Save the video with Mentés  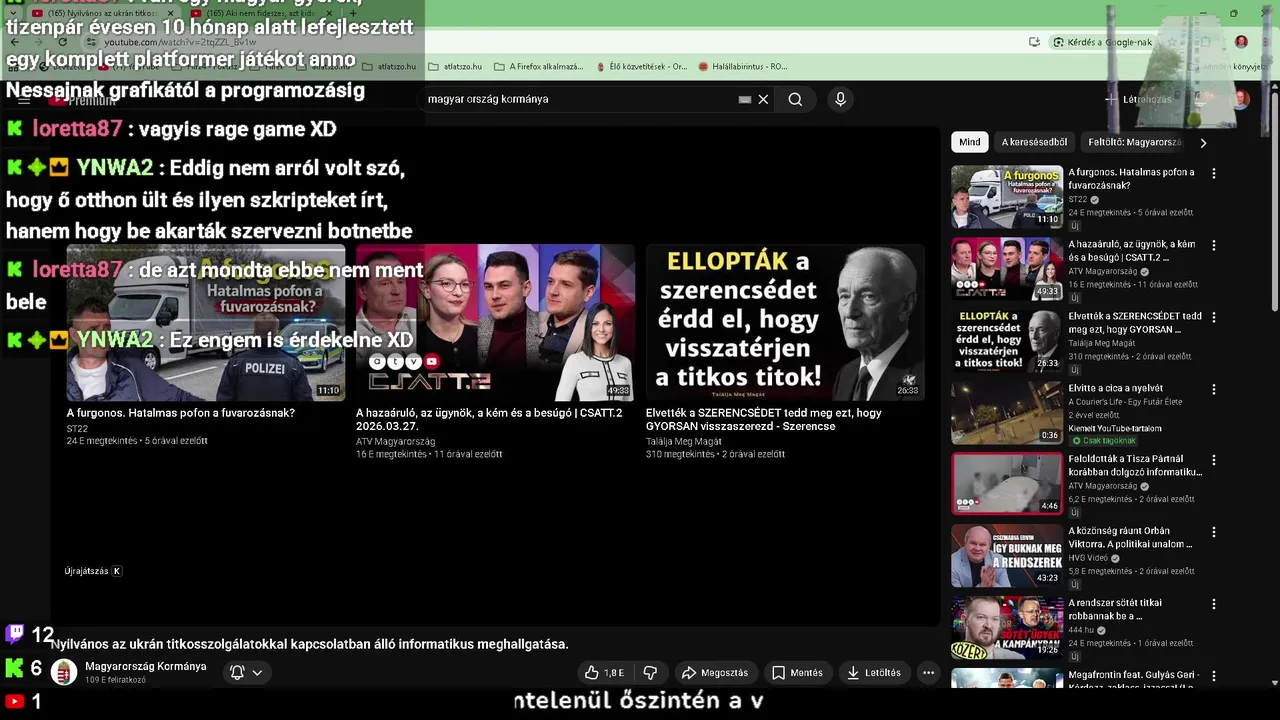coord(797,673)
